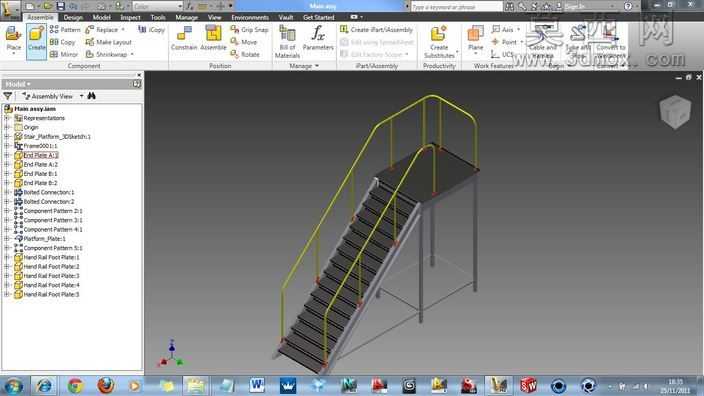Click Create iPart/iAssembly

click(x=376, y=30)
